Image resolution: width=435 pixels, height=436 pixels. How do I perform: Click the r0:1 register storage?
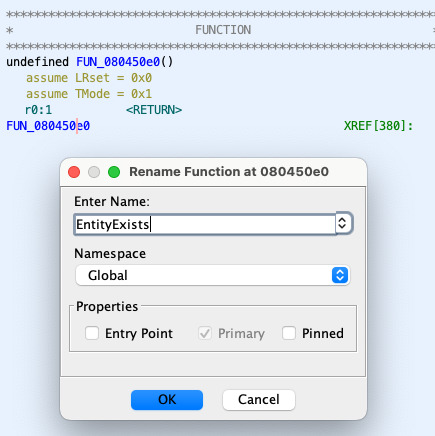pos(39,110)
